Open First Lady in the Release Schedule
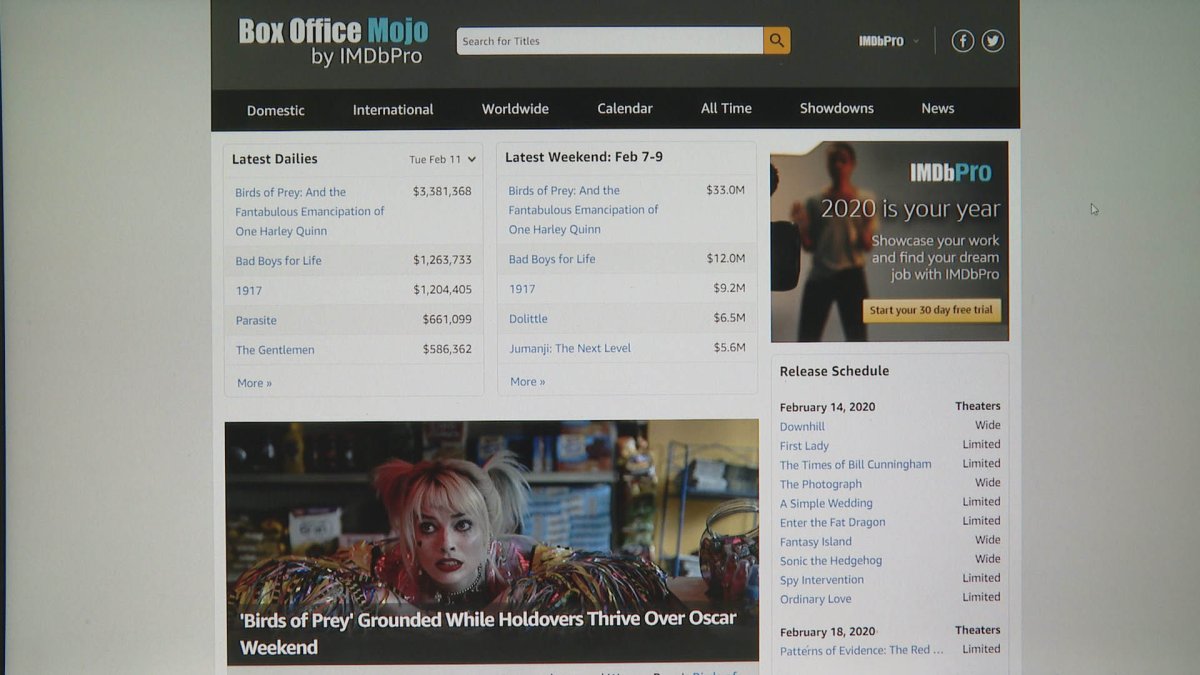Screen dimensions: 1200x675 pyautogui.click(x=804, y=446)
